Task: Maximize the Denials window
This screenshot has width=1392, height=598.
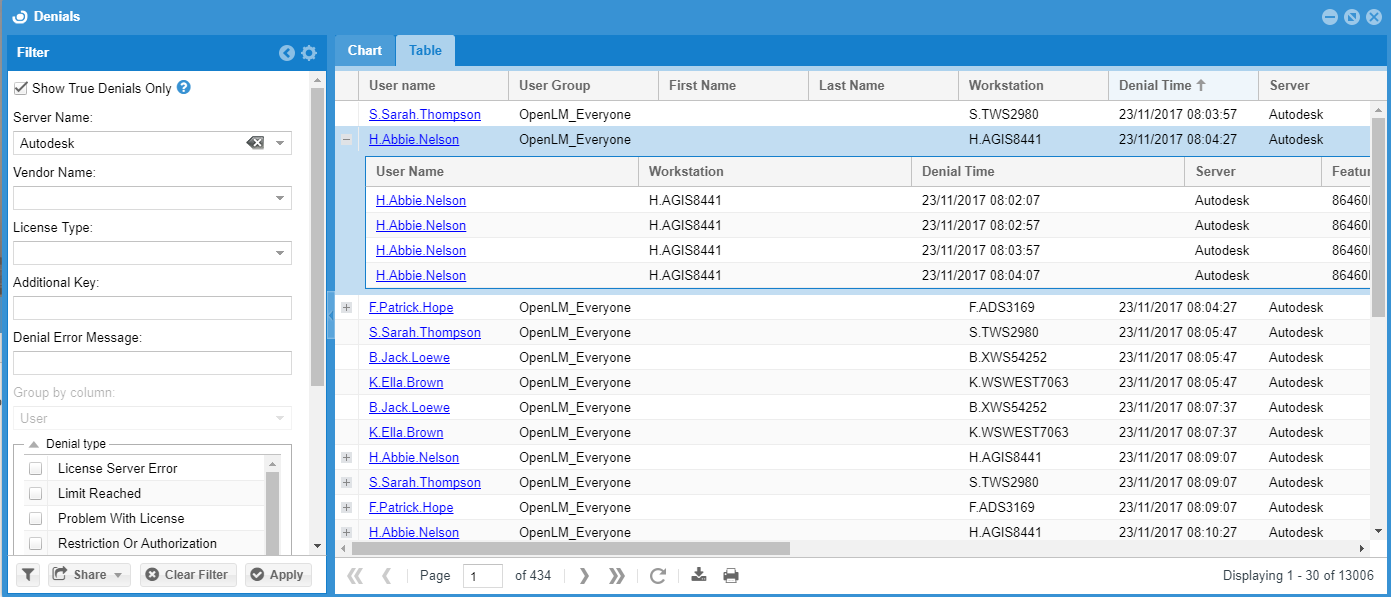Action: (x=1352, y=17)
